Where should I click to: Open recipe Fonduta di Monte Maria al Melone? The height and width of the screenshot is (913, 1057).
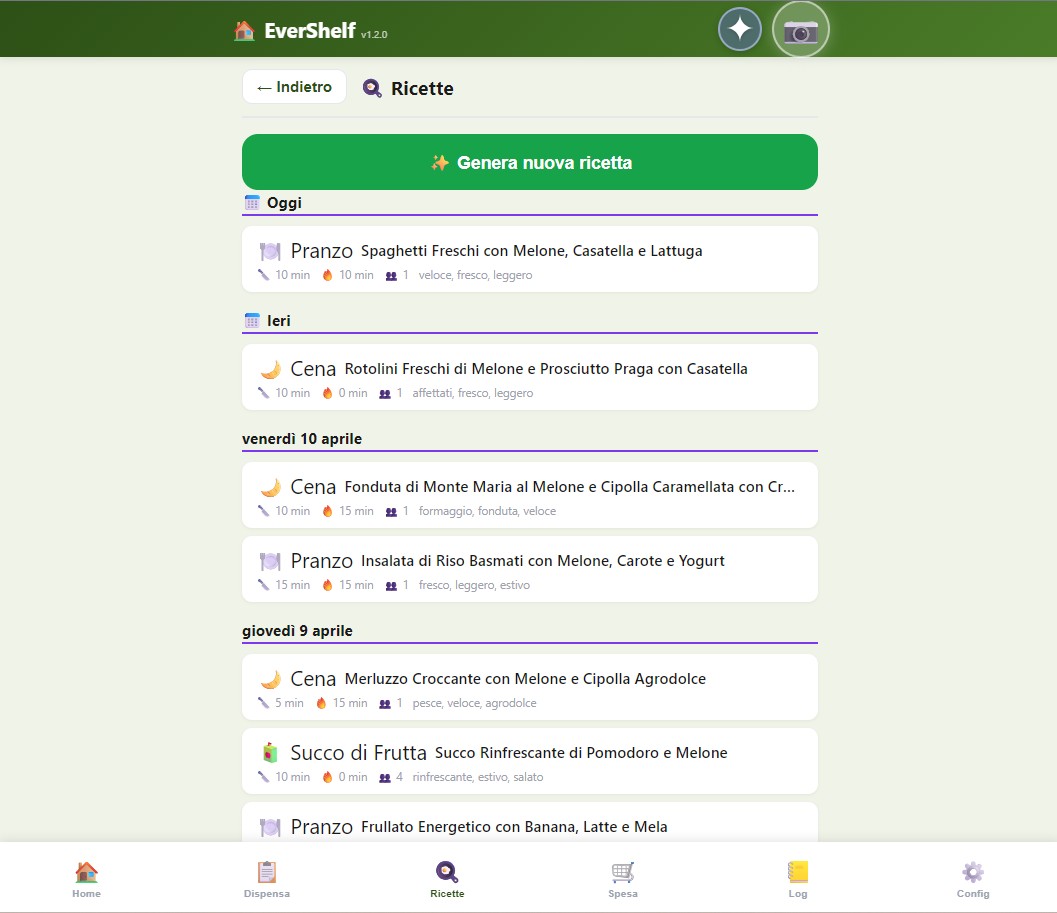click(x=530, y=495)
